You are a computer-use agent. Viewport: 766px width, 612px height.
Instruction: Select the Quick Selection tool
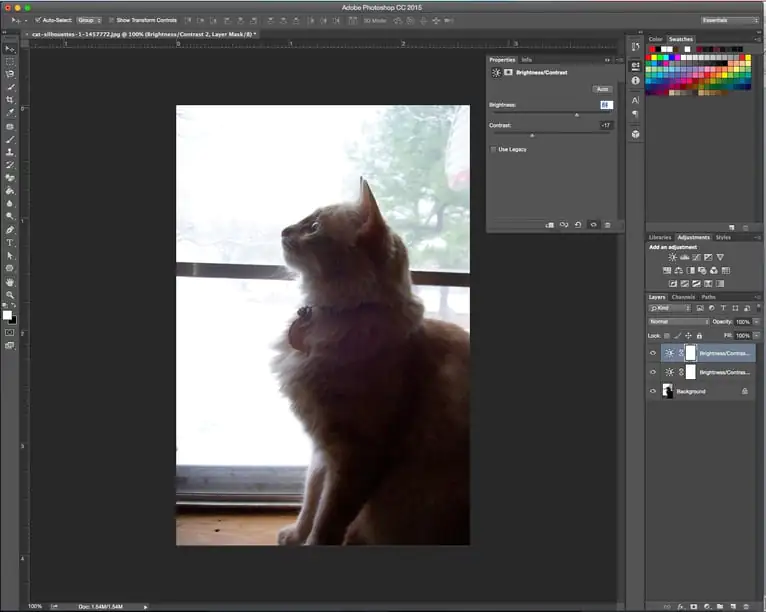pos(10,87)
